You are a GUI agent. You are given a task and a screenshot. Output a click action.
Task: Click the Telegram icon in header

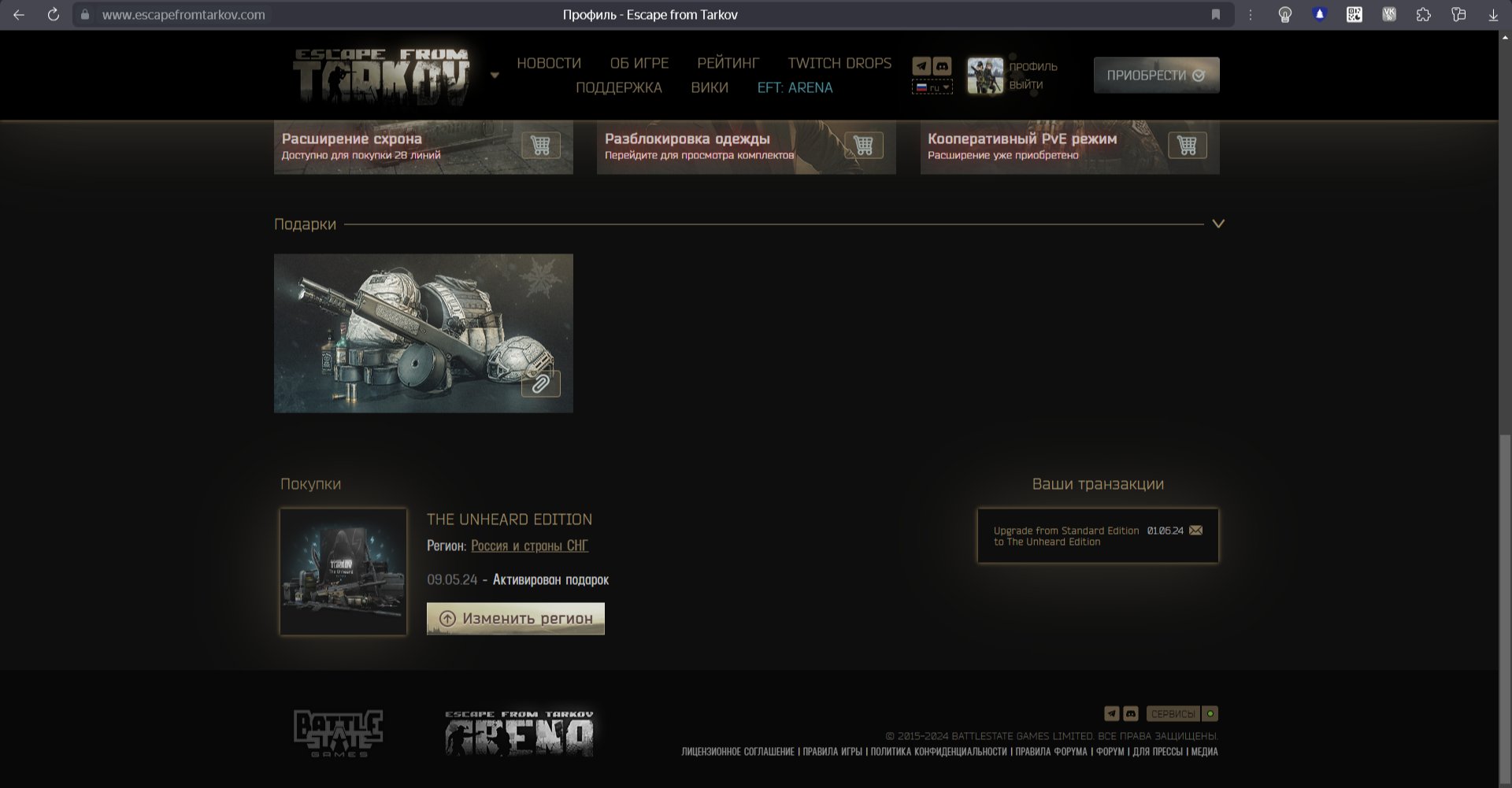921,66
